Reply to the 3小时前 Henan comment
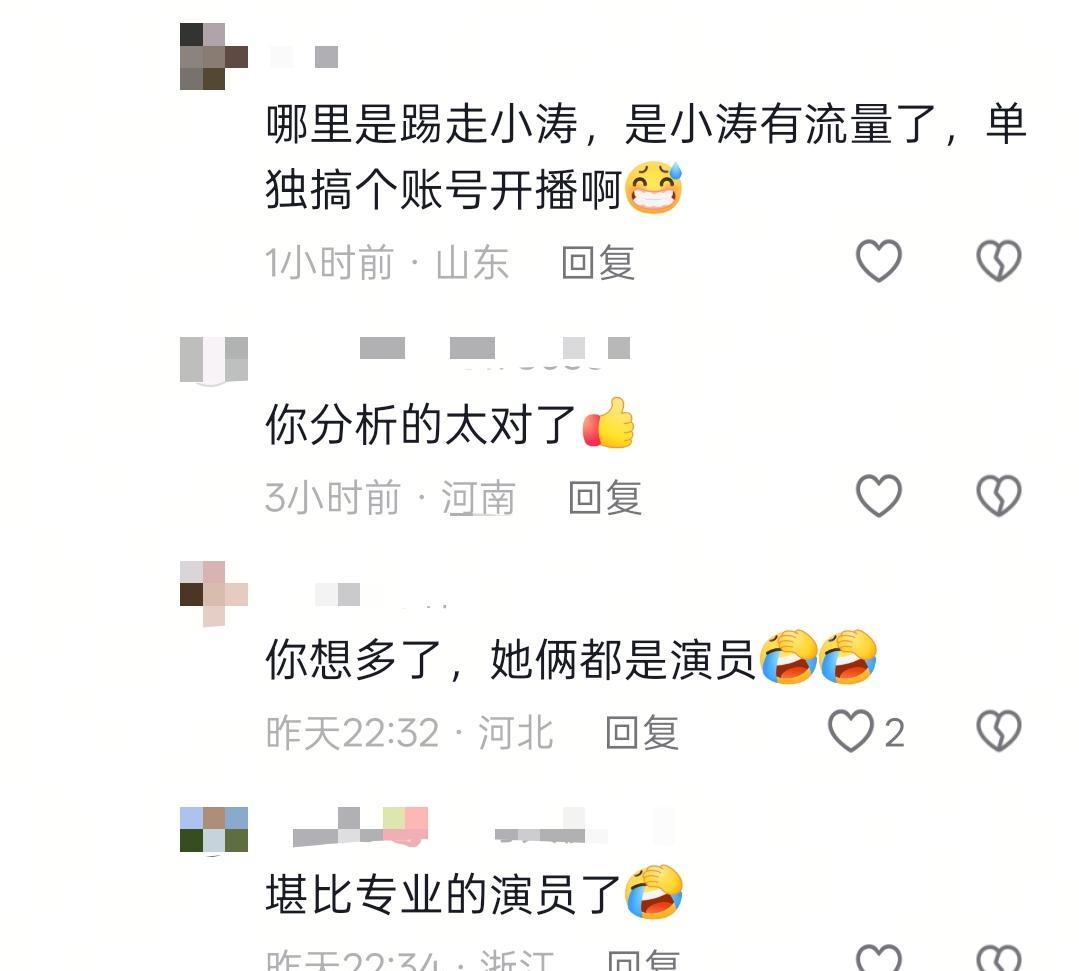The image size is (1079, 971). [x=606, y=497]
